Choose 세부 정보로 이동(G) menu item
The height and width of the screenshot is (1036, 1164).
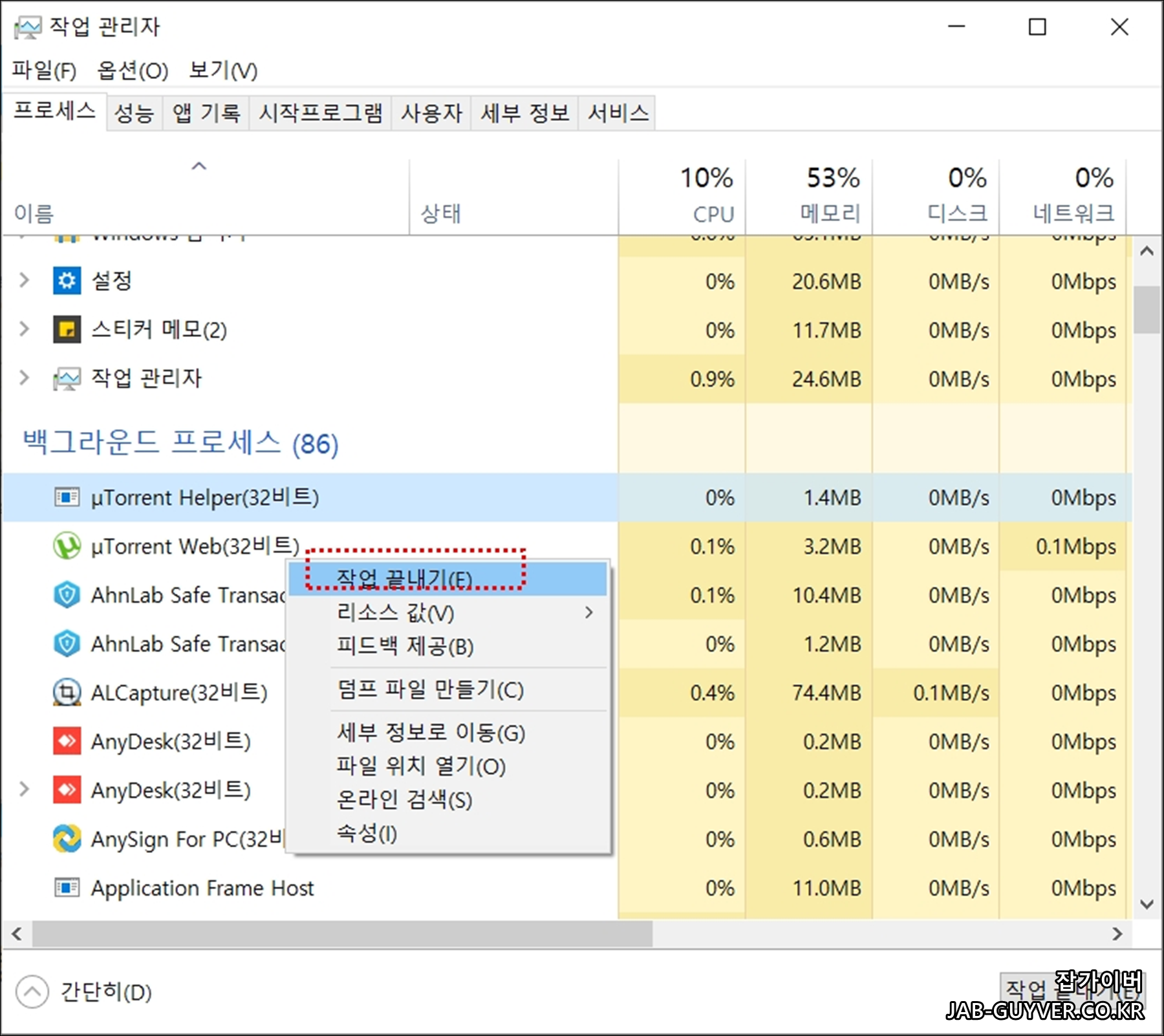pos(447,733)
